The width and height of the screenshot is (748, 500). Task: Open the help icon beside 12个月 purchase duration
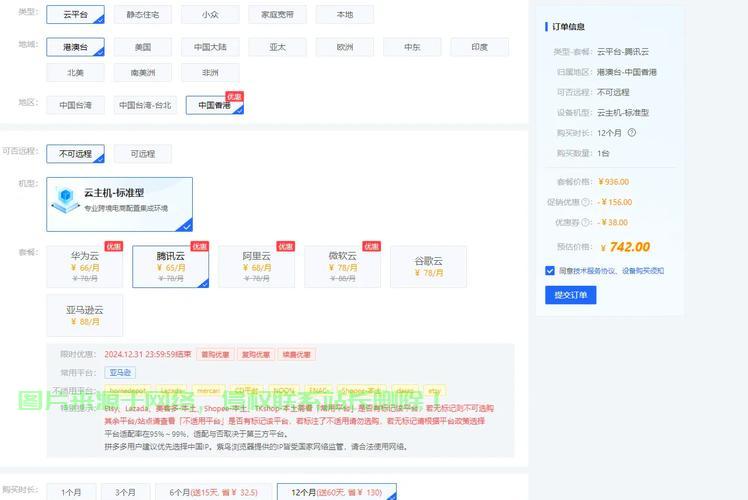tap(632, 133)
